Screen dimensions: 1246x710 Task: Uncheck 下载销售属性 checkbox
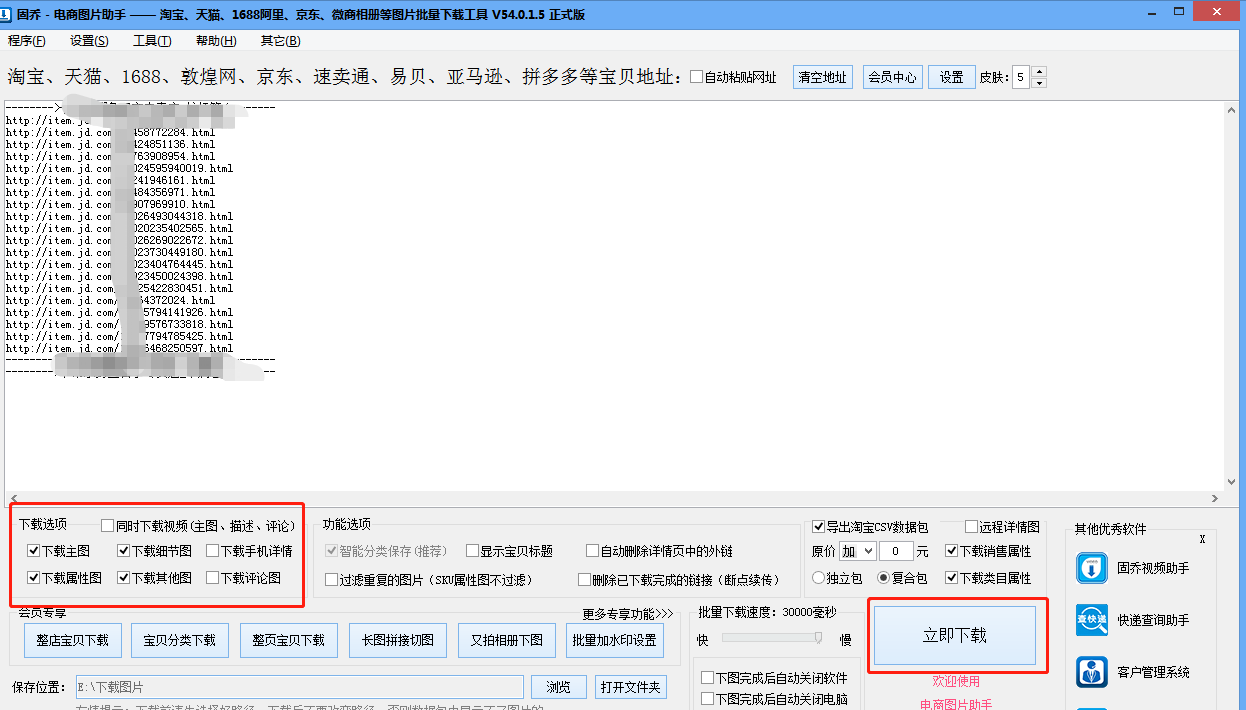(951, 551)
